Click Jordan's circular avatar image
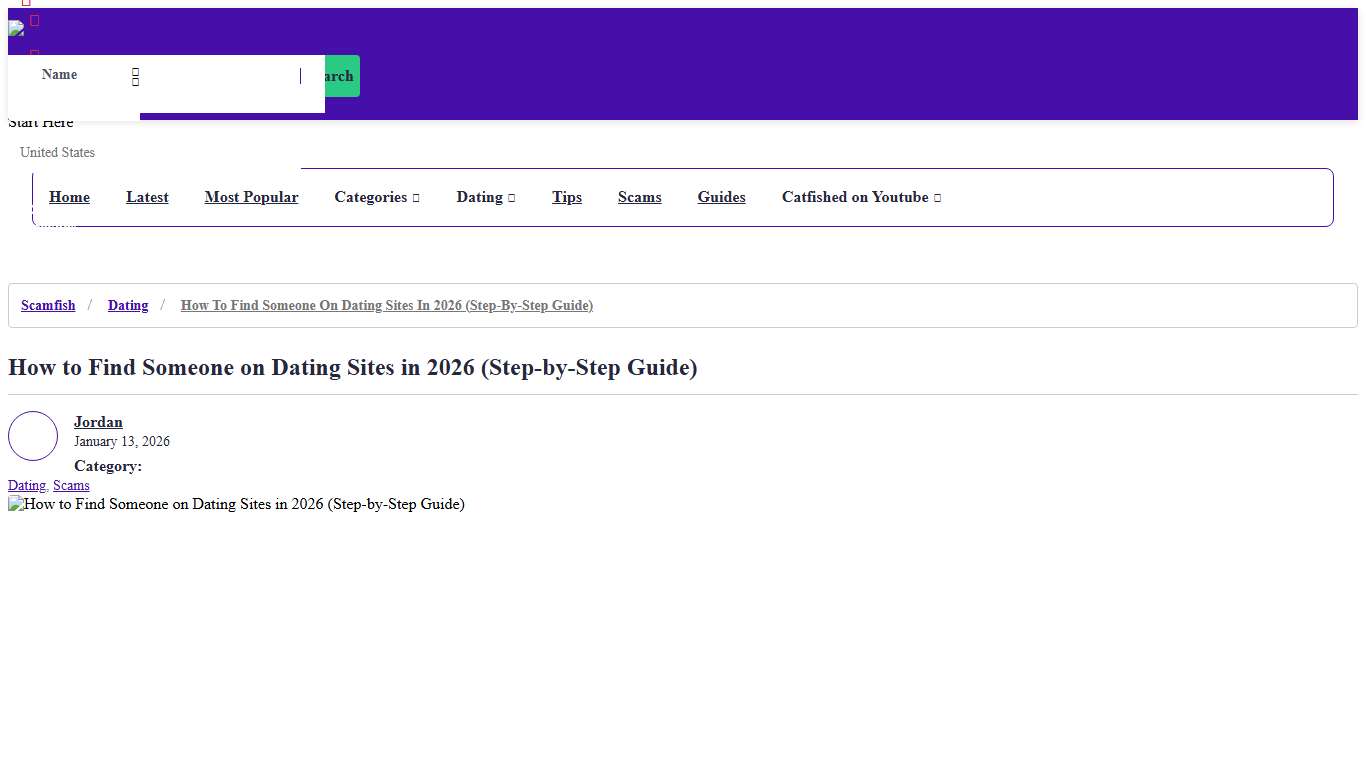This screenshot has width=1366, height=768. click(33, 436)
